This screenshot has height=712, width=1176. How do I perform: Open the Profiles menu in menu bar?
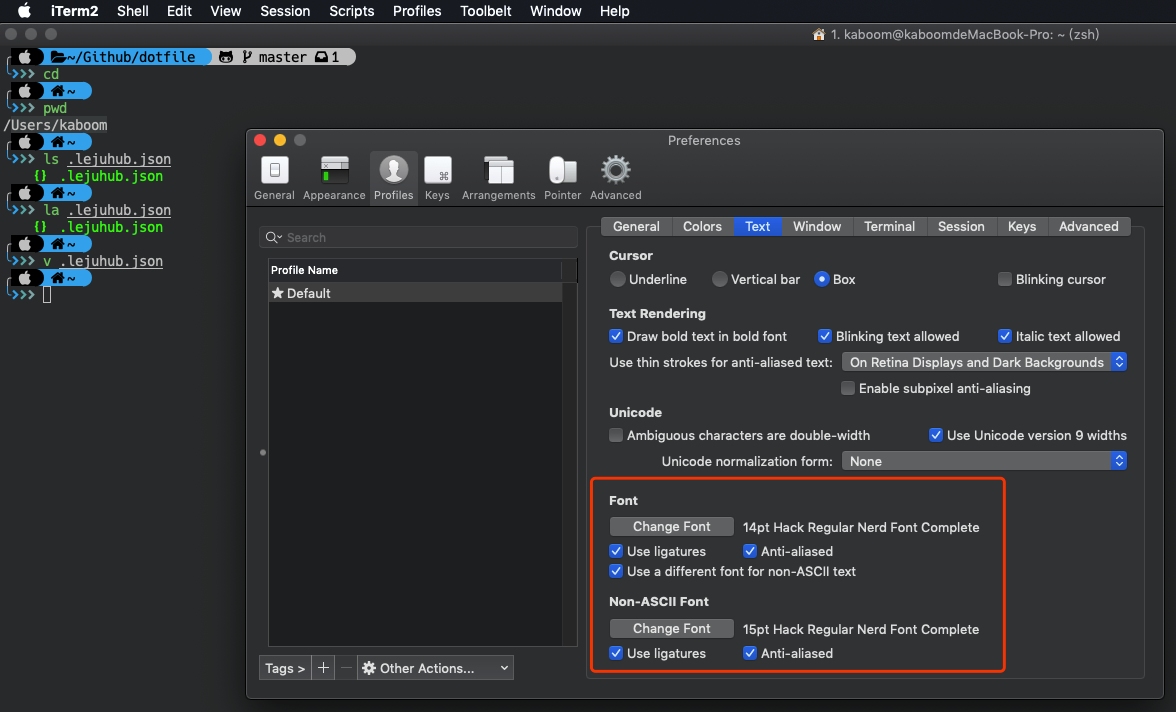[417, 11]
